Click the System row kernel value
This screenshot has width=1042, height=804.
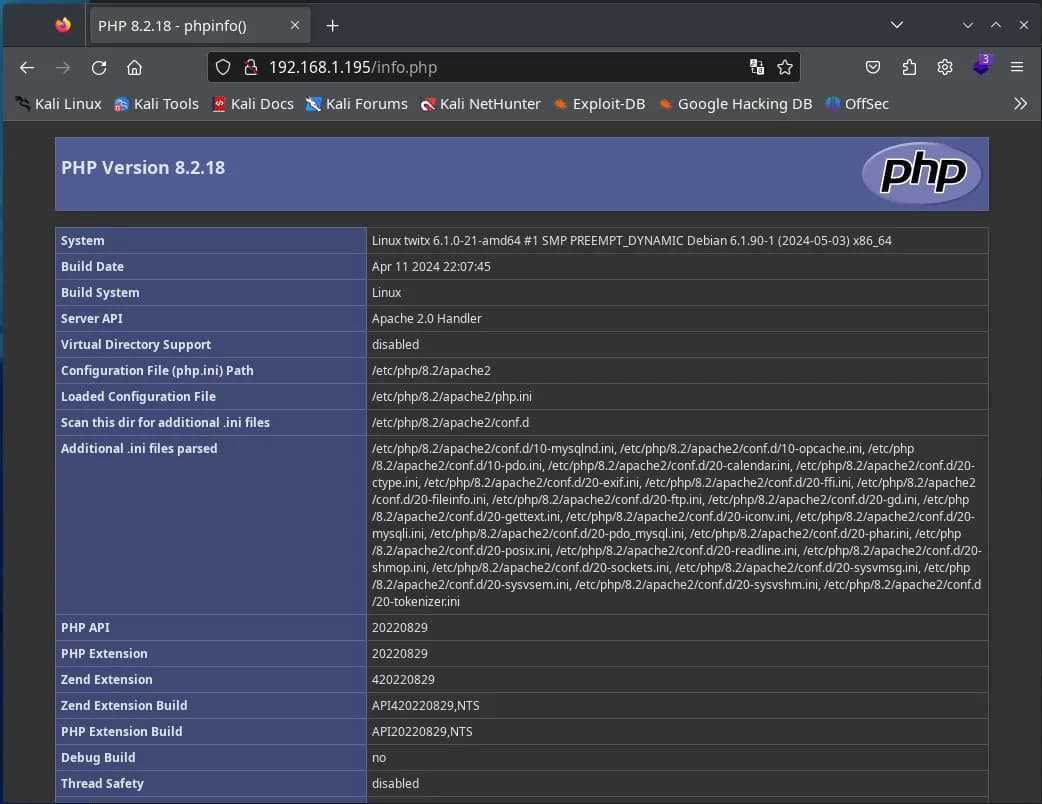pyautogui.click(x=631, y=241)
